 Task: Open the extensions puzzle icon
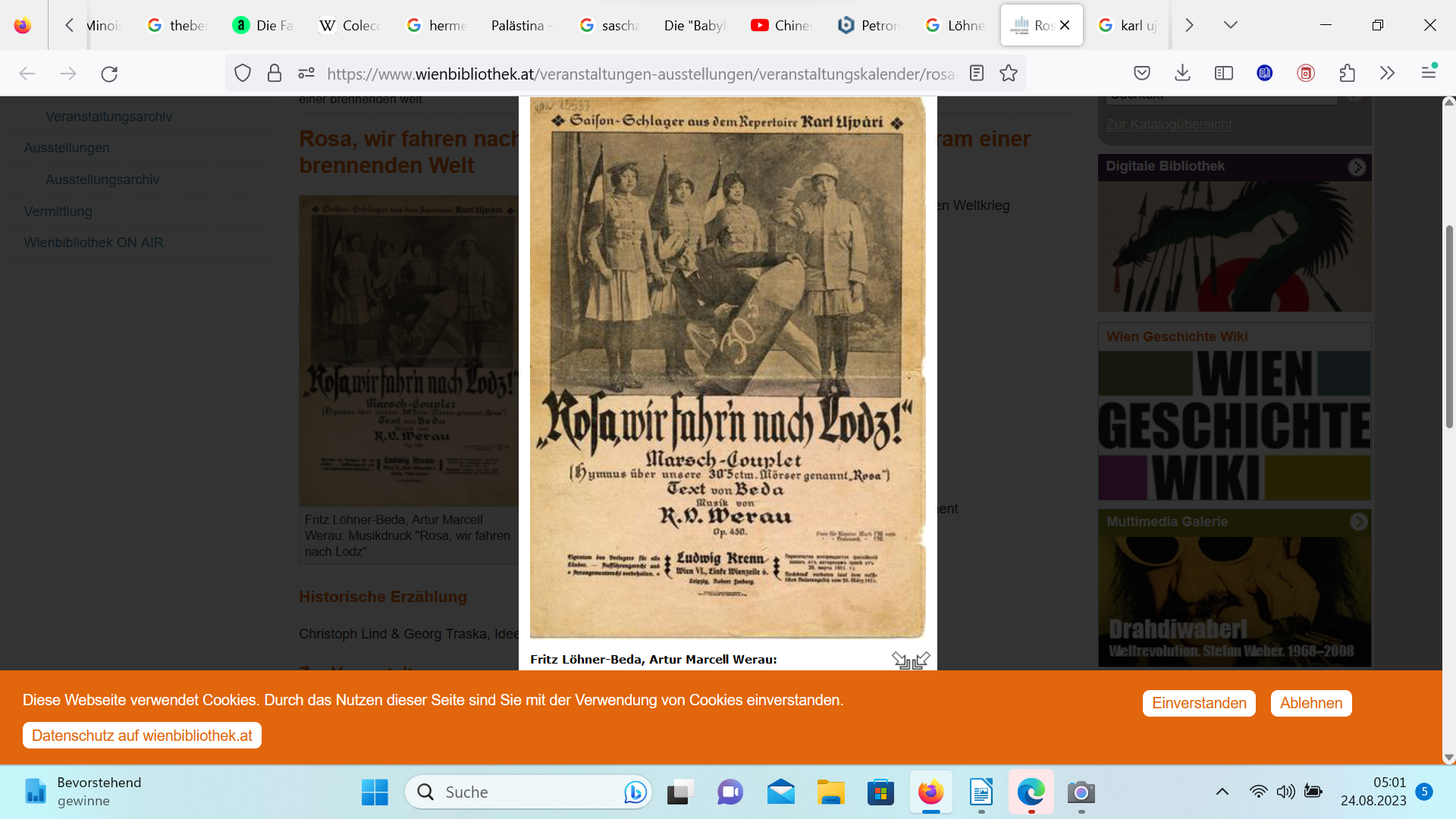1347,74
